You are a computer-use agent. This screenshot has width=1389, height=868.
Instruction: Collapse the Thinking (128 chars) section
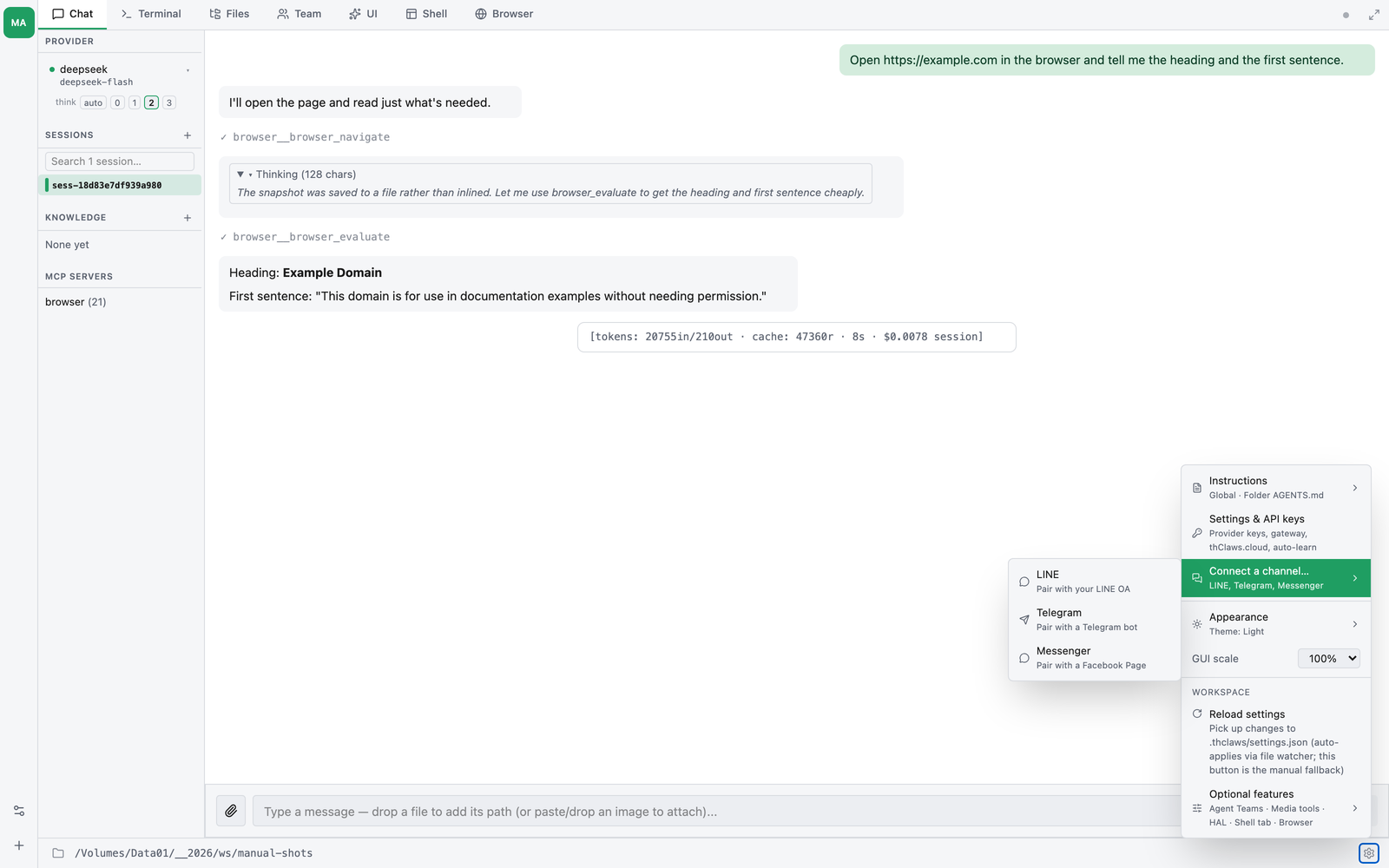[x=240, y=174]
